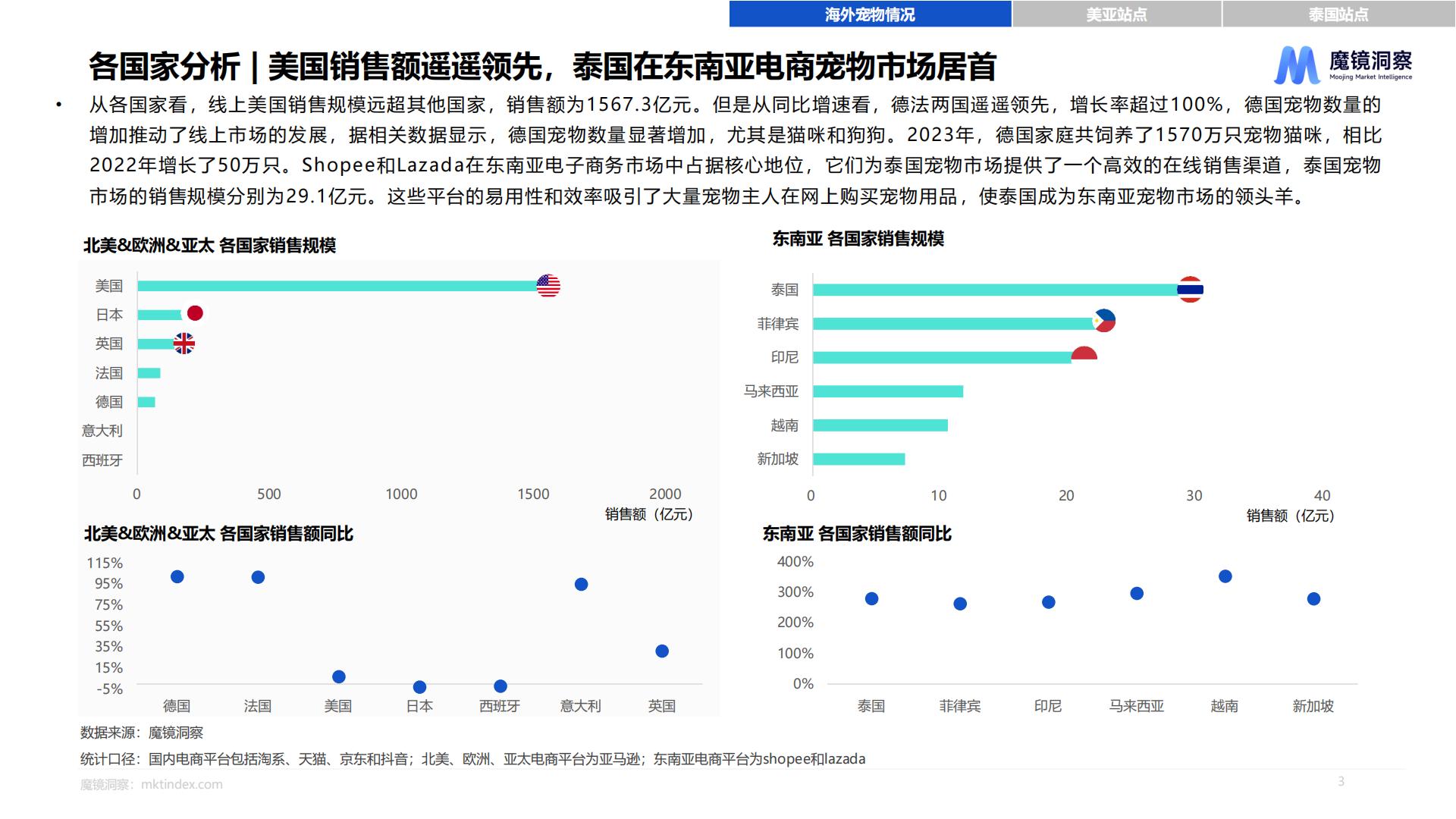Click the 日本 label in bar chart
The height and width of the screenshot is (819, 1456).
(109, 315)
